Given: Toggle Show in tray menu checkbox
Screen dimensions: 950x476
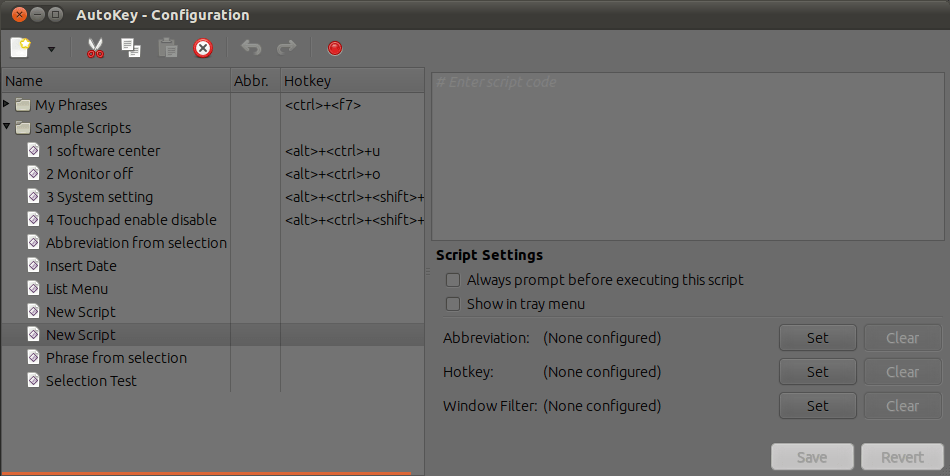Looking at the screenshot, I should click(453, 304).
